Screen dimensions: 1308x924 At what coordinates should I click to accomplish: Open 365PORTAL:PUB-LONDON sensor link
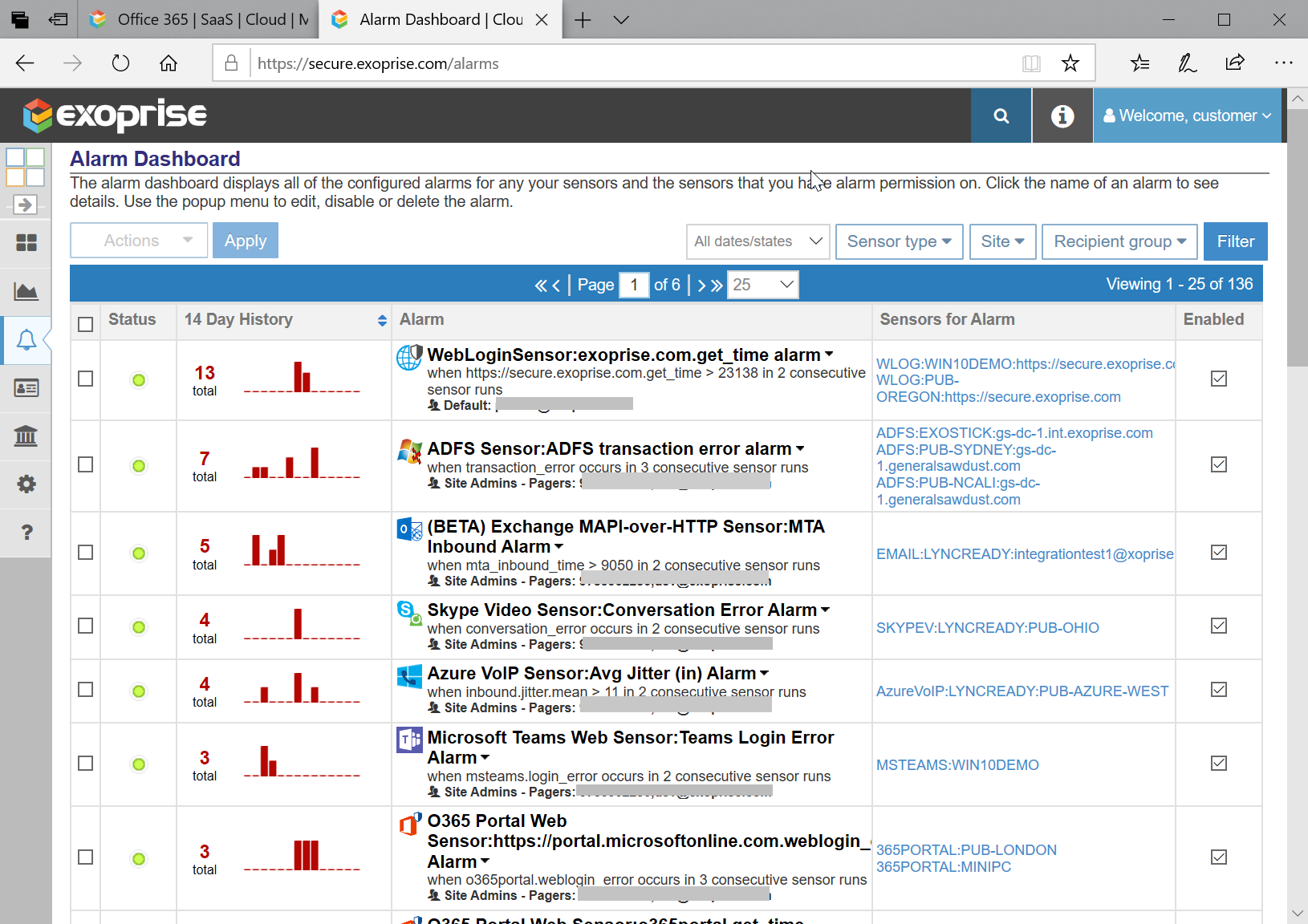click(966, 850)
